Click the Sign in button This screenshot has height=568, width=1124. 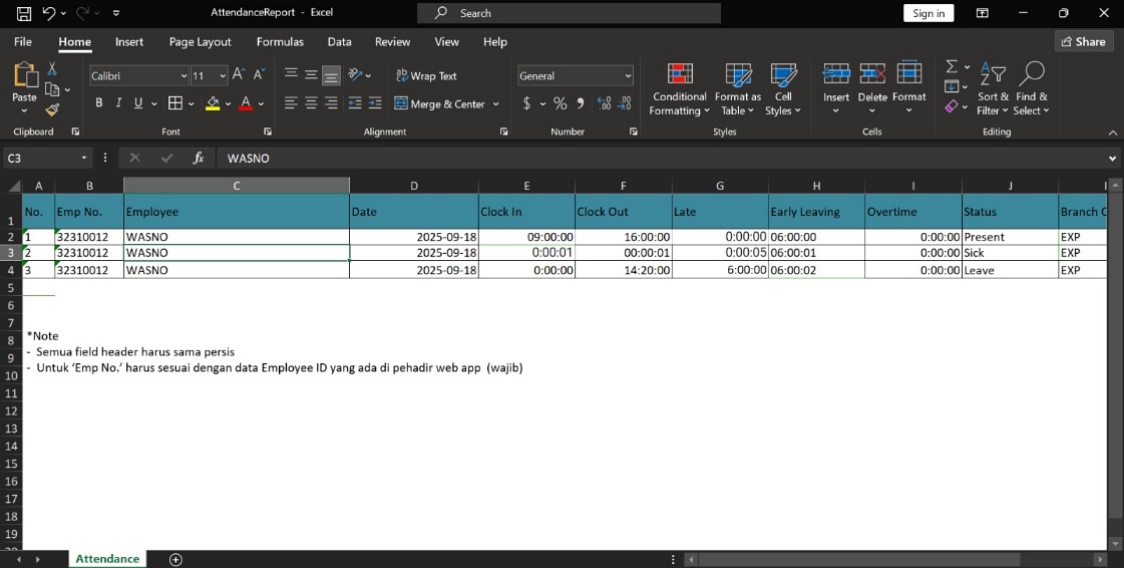tap(928, 13)
